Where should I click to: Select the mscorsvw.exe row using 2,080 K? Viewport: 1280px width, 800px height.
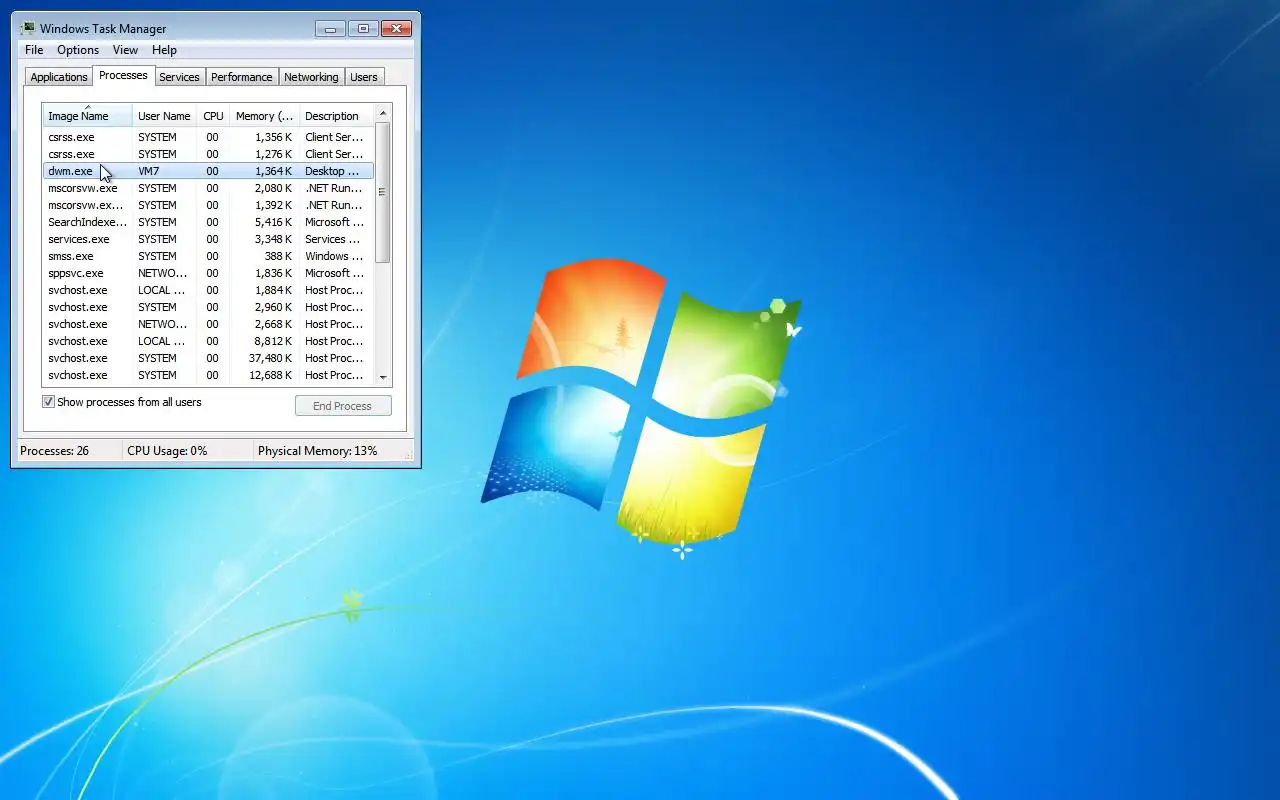click(x=208, y=188)
